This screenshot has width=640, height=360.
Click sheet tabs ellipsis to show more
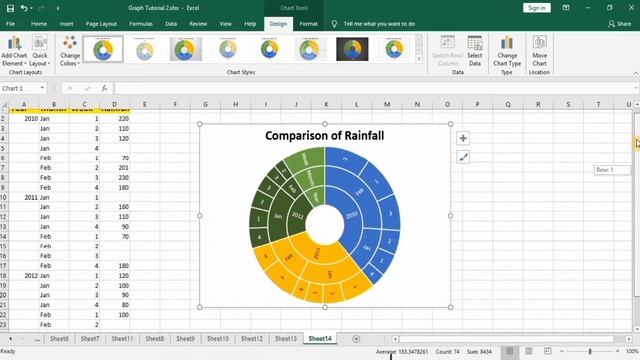tap(37, 339)
